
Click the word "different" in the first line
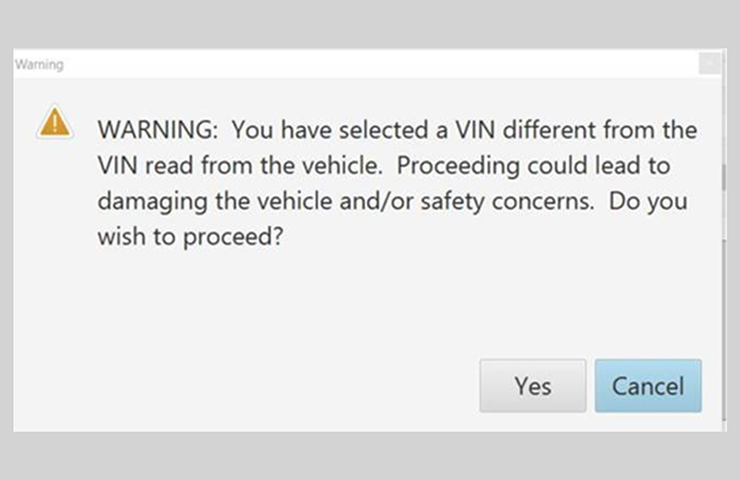click(533, 130)
